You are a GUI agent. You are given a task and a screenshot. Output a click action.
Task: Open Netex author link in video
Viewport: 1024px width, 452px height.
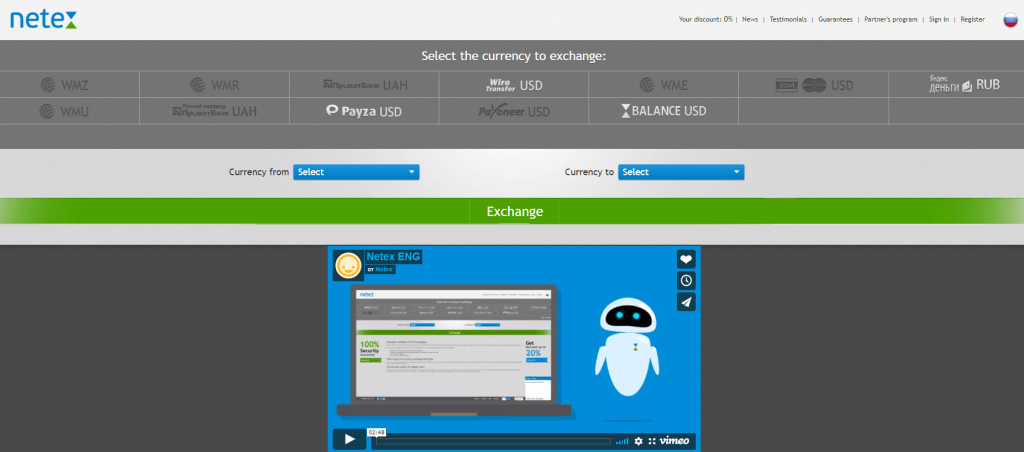pyautogui.click(x=385, y=269)
